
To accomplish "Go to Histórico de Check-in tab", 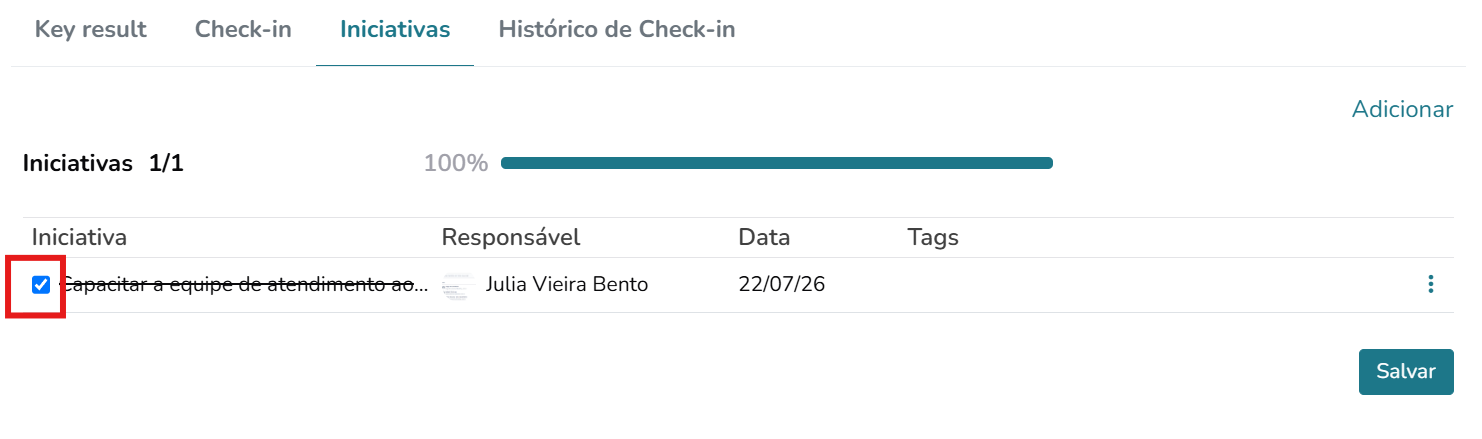I will 617,30.
